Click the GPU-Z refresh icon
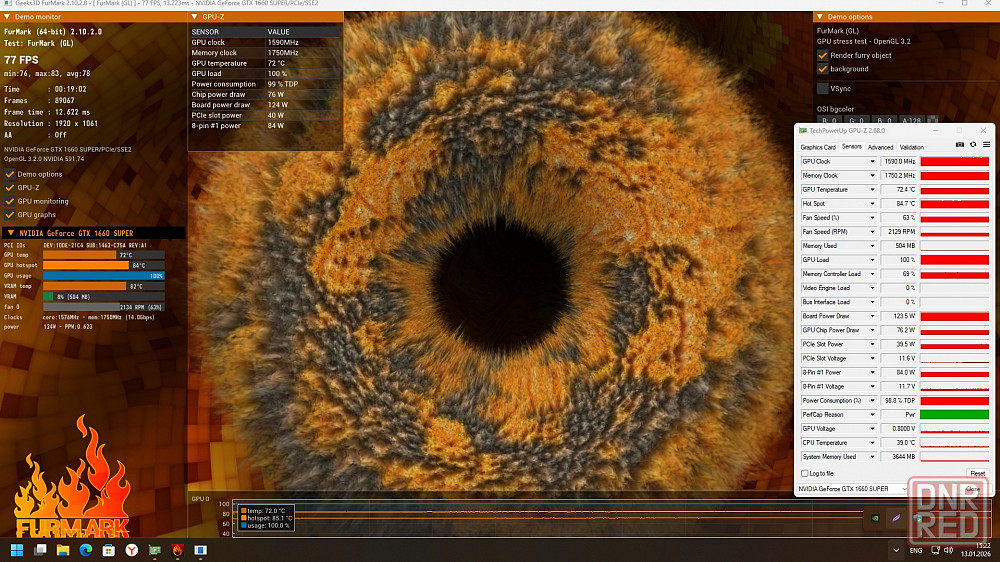The height and width of the screenshot is (562, 1000). (972, 145)
